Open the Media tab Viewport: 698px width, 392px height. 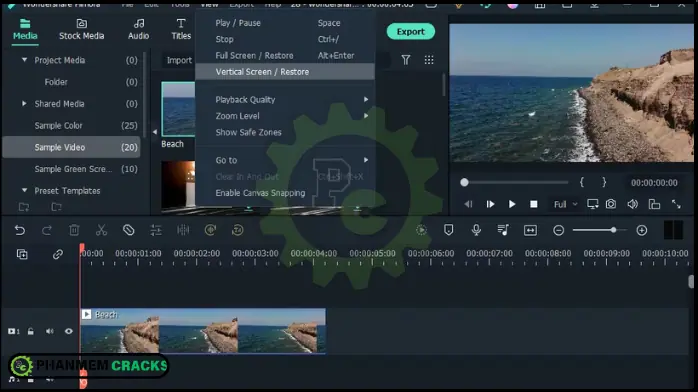pos(25,29)
